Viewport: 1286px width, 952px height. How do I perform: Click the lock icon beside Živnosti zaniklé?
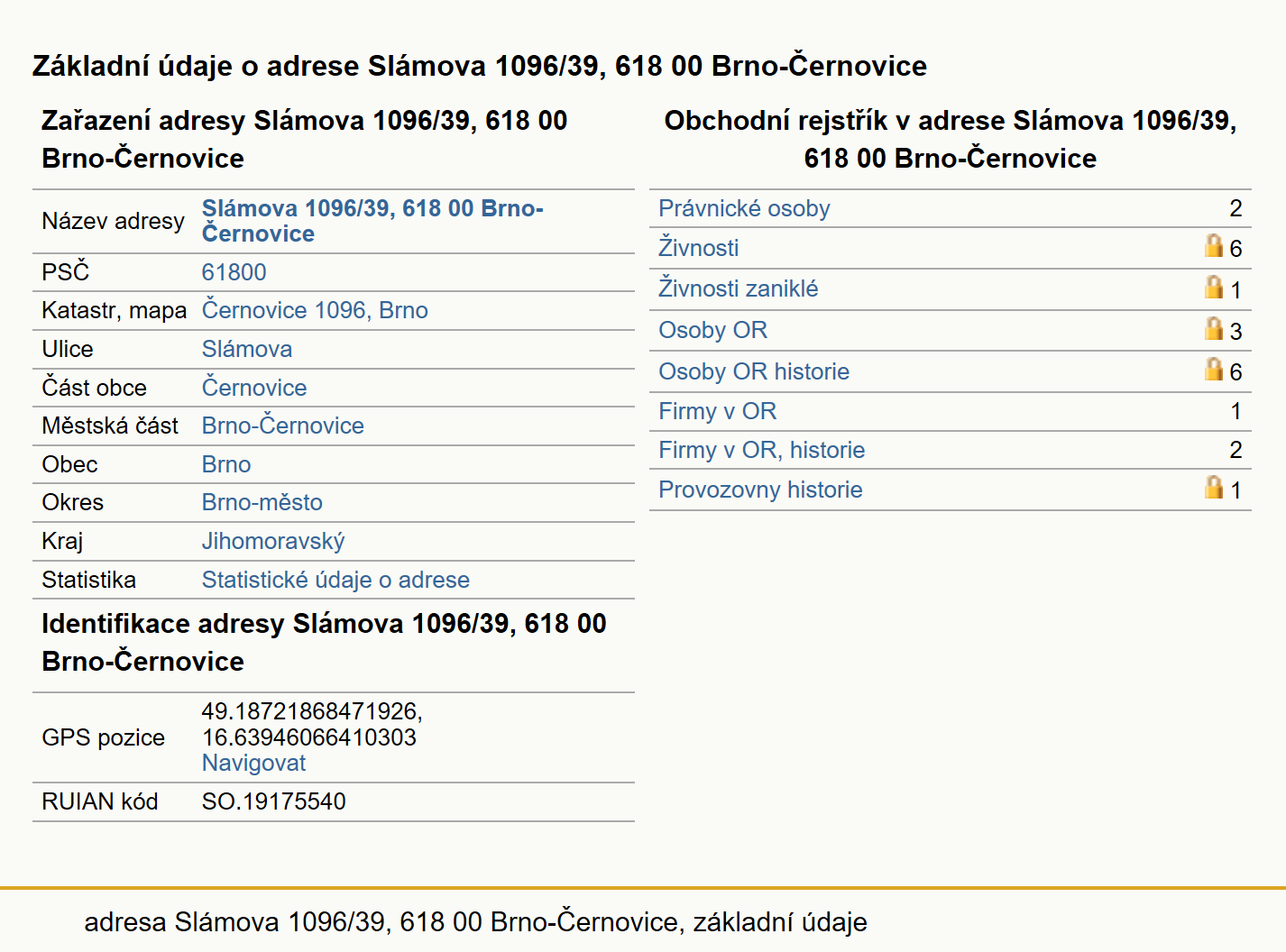tap(1214, 287)
